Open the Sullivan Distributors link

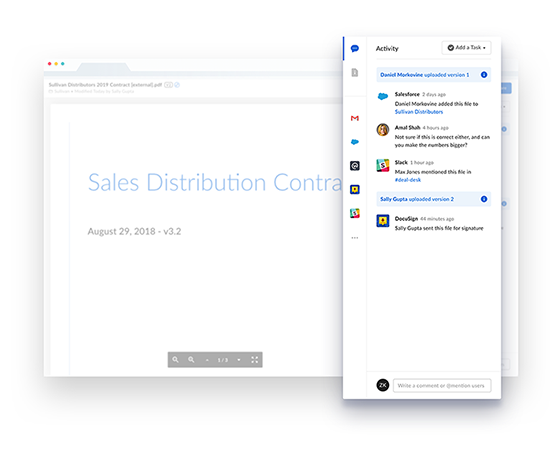[419, 112]
